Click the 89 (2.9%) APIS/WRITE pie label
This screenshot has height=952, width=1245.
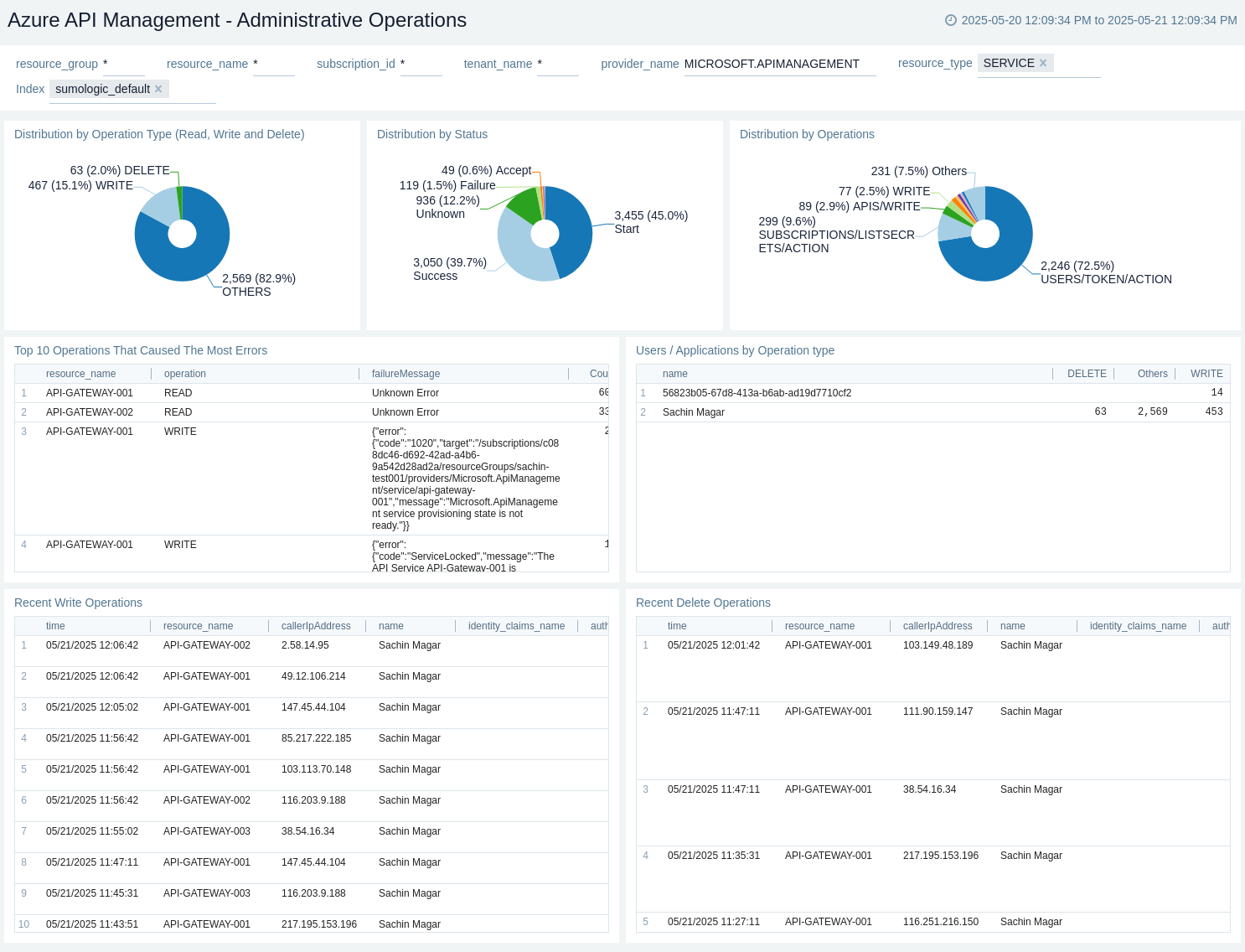point(860,206)
